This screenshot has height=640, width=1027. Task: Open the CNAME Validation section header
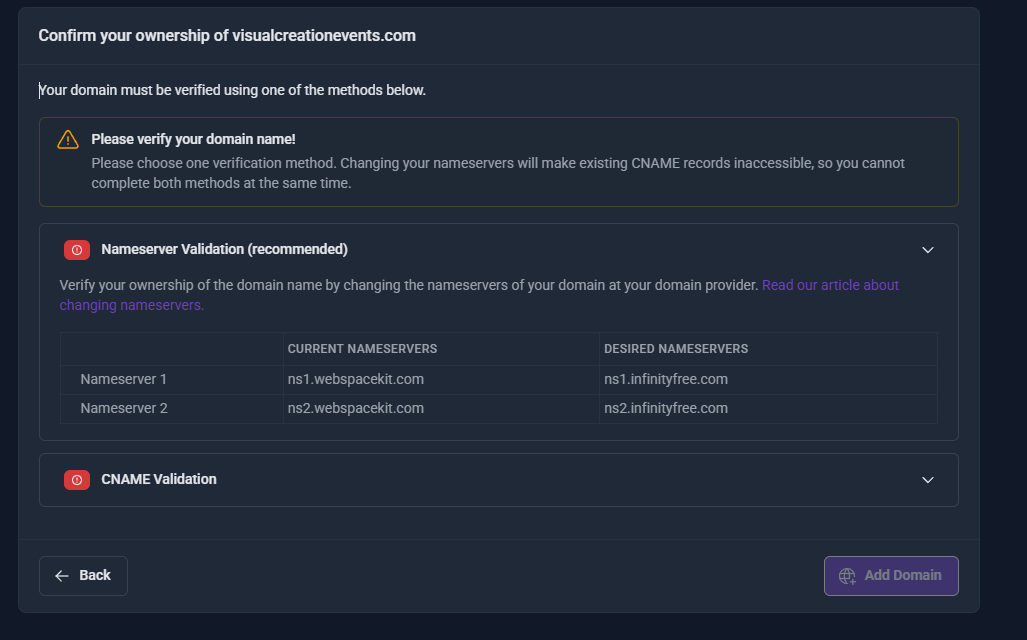[x=159, y=479]
